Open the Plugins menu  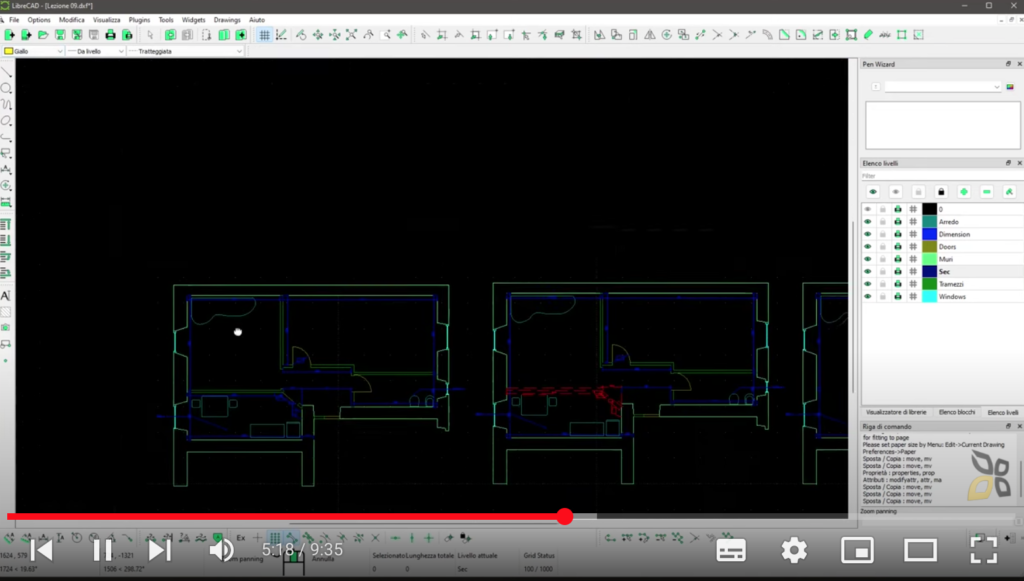[139, 20]
